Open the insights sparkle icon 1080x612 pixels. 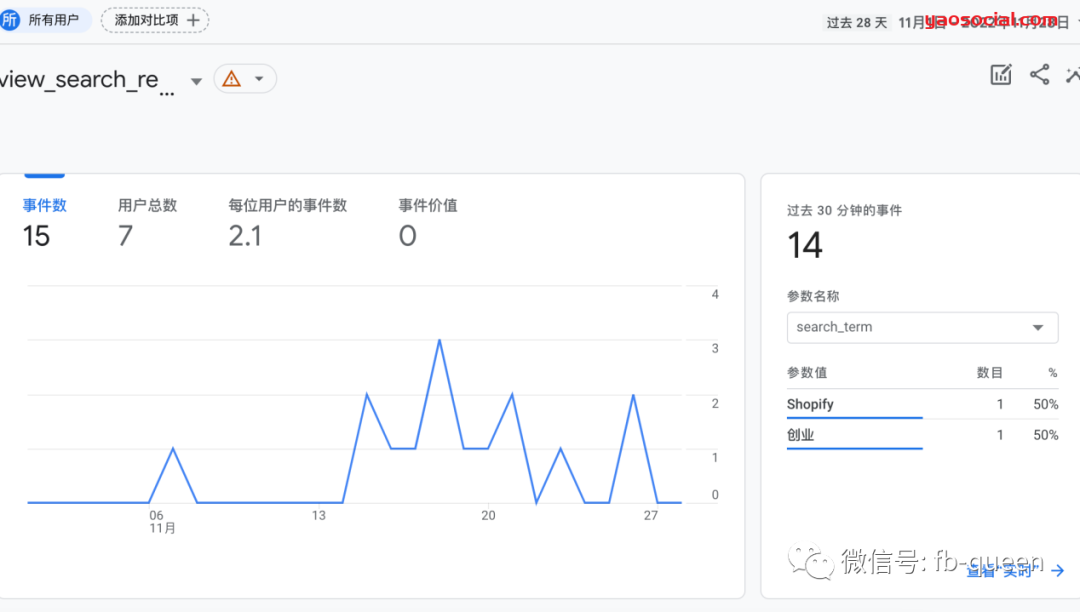(x=1073, y=74)
